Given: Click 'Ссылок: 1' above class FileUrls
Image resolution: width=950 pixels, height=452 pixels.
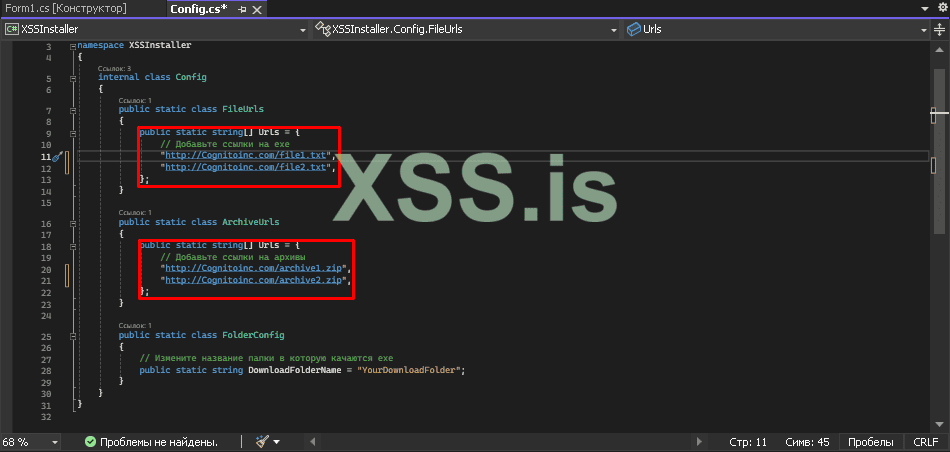Looking at the screenshot, I should click(x=135, y=101).
